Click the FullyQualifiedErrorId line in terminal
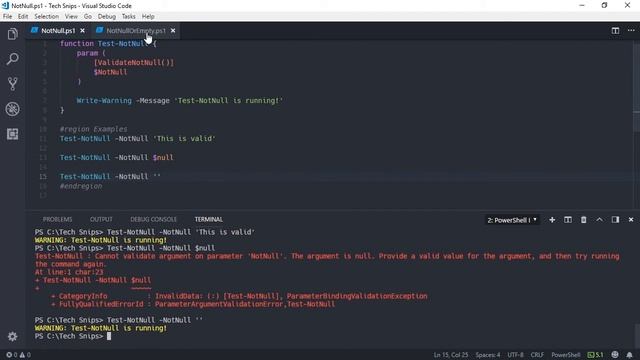Viewport: 640px width, 360px height. (193, 304)
